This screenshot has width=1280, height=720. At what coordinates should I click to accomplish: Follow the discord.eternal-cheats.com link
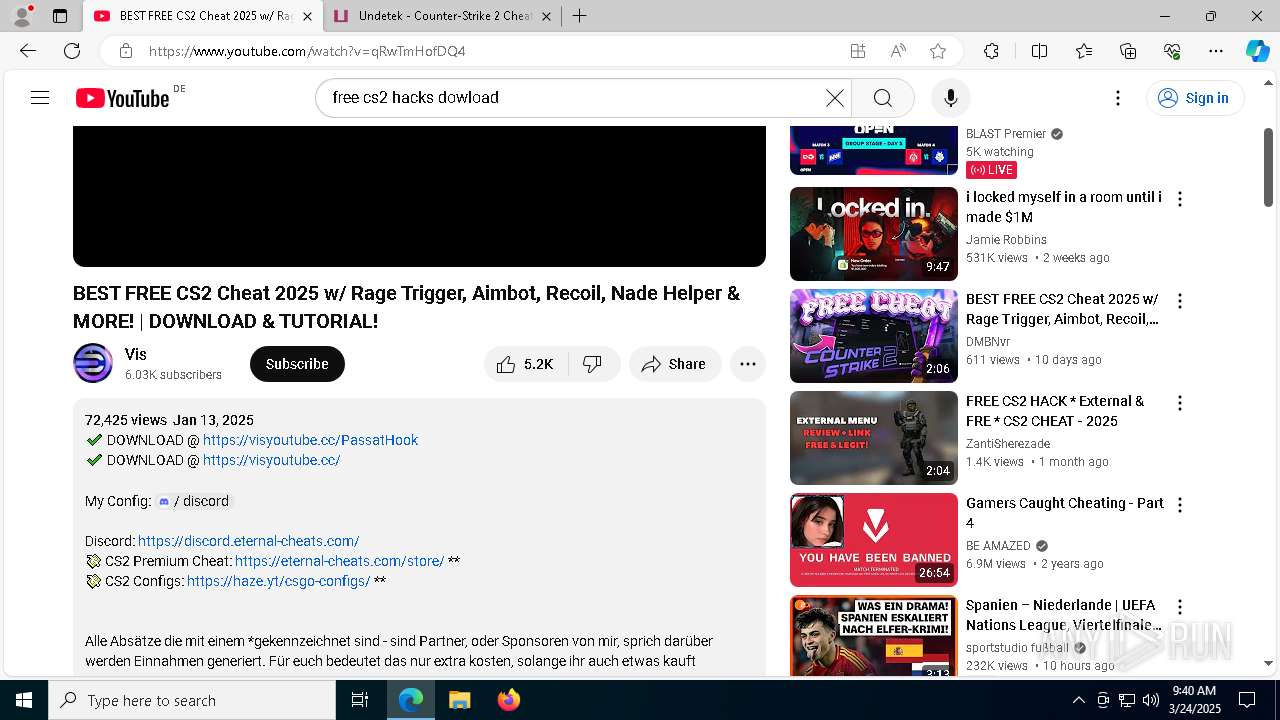pos(248,541)
